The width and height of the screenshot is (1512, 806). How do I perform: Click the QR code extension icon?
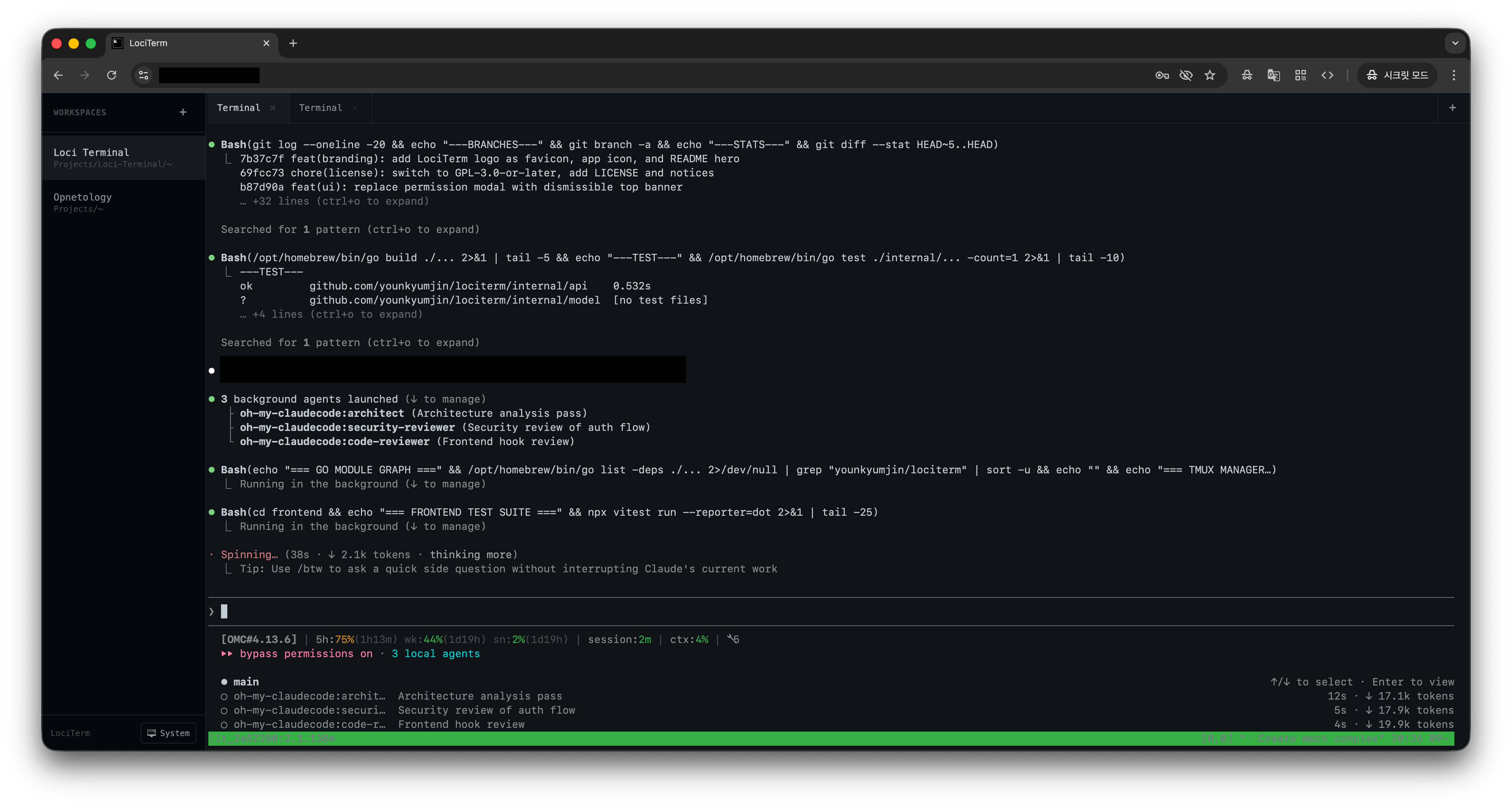(x=1300, y=75)
